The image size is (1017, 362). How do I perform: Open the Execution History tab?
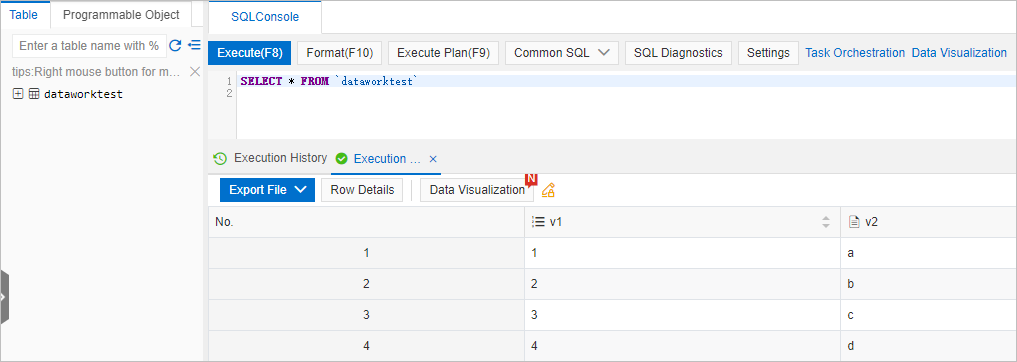click(280, 158)
